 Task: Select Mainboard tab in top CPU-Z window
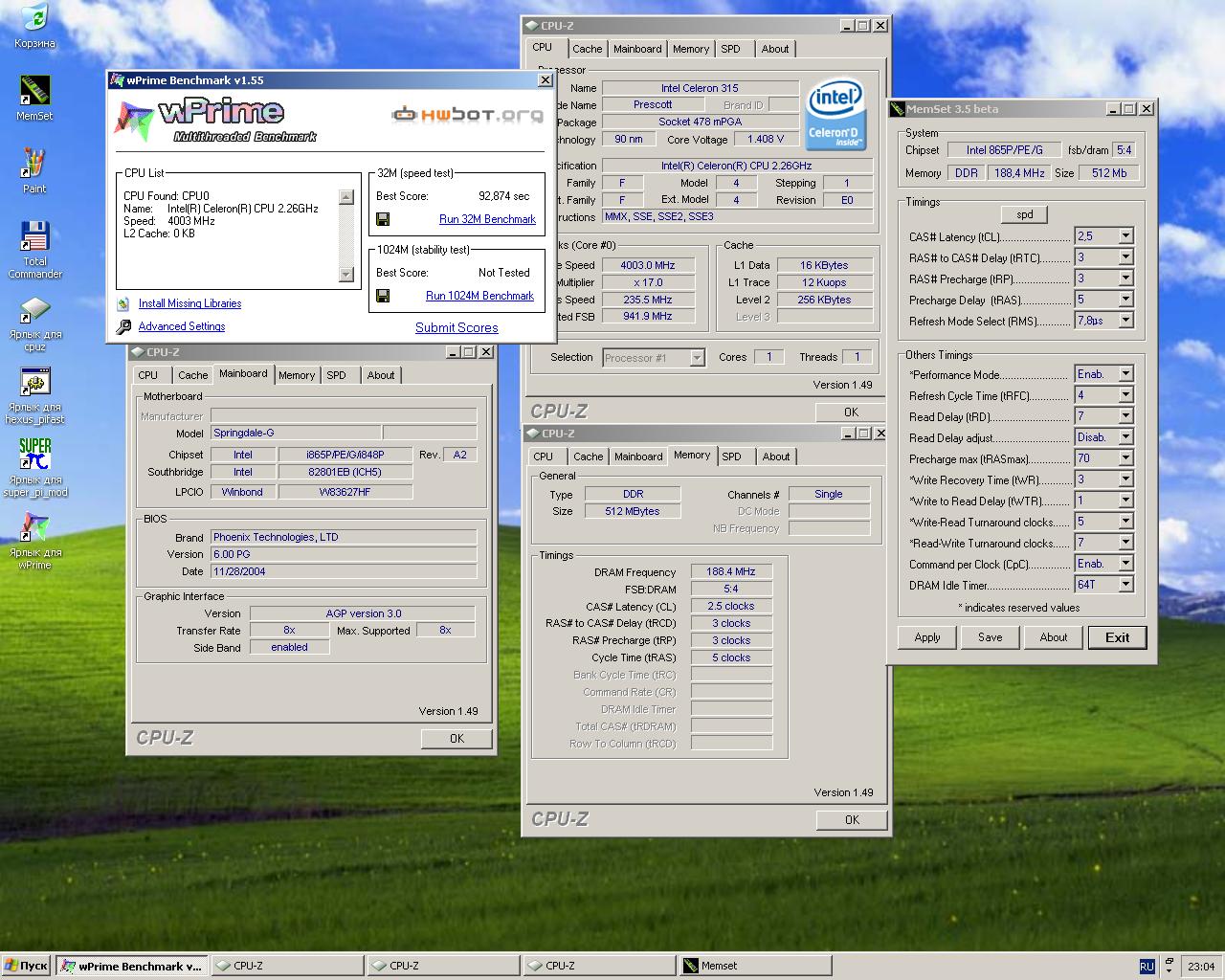point(637,49)
